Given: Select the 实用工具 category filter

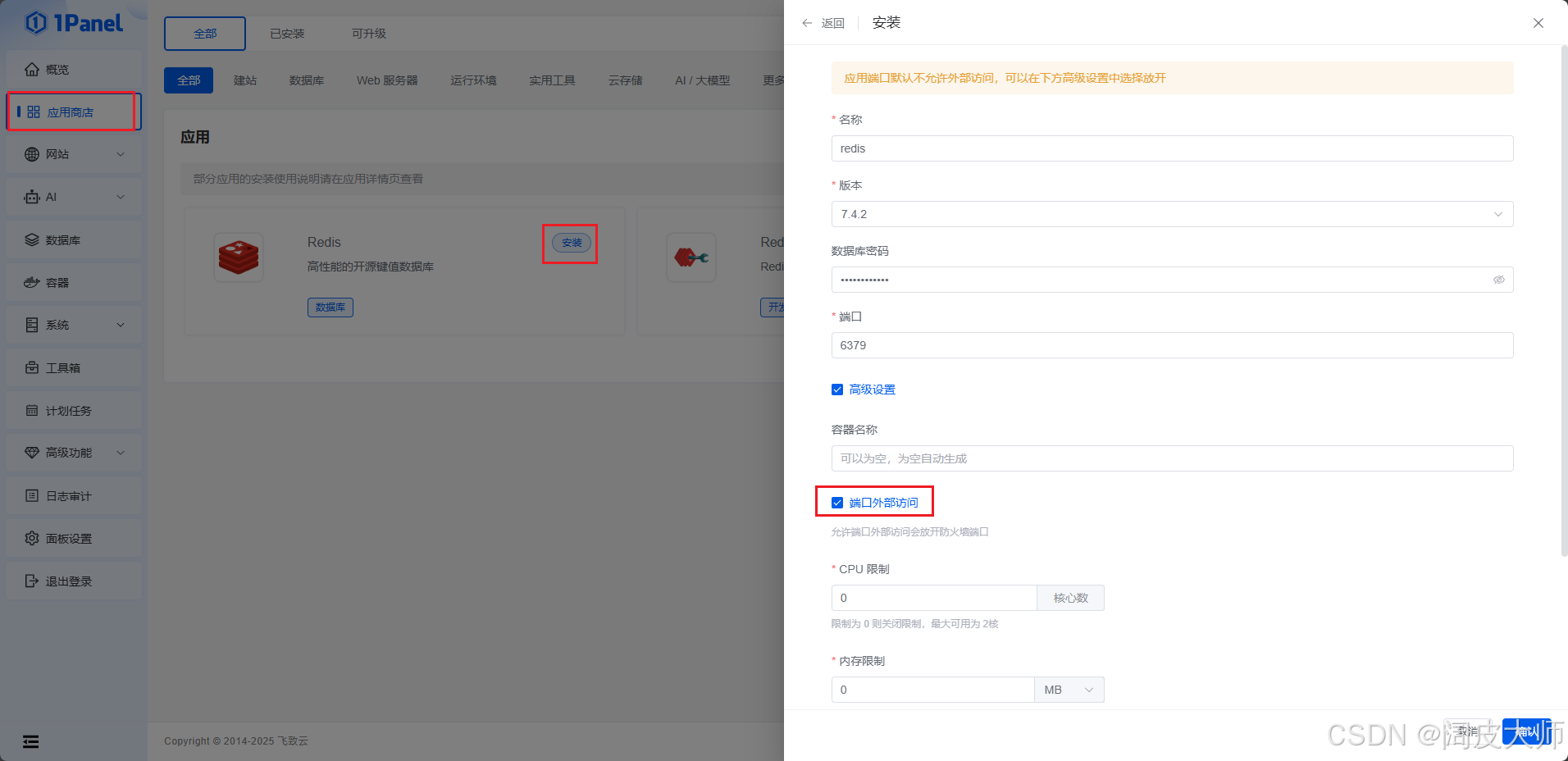Looking at the screenshot, I should click(552, 80).
